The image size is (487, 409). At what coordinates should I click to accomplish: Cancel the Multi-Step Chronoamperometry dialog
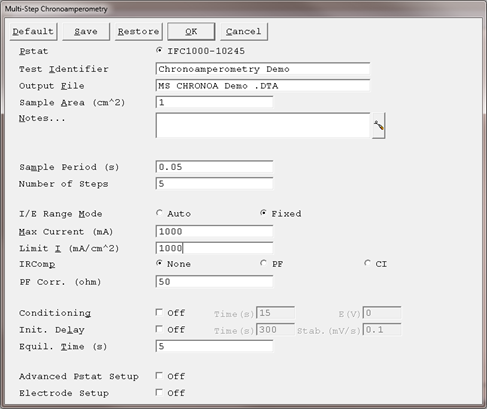pos(244,32)
